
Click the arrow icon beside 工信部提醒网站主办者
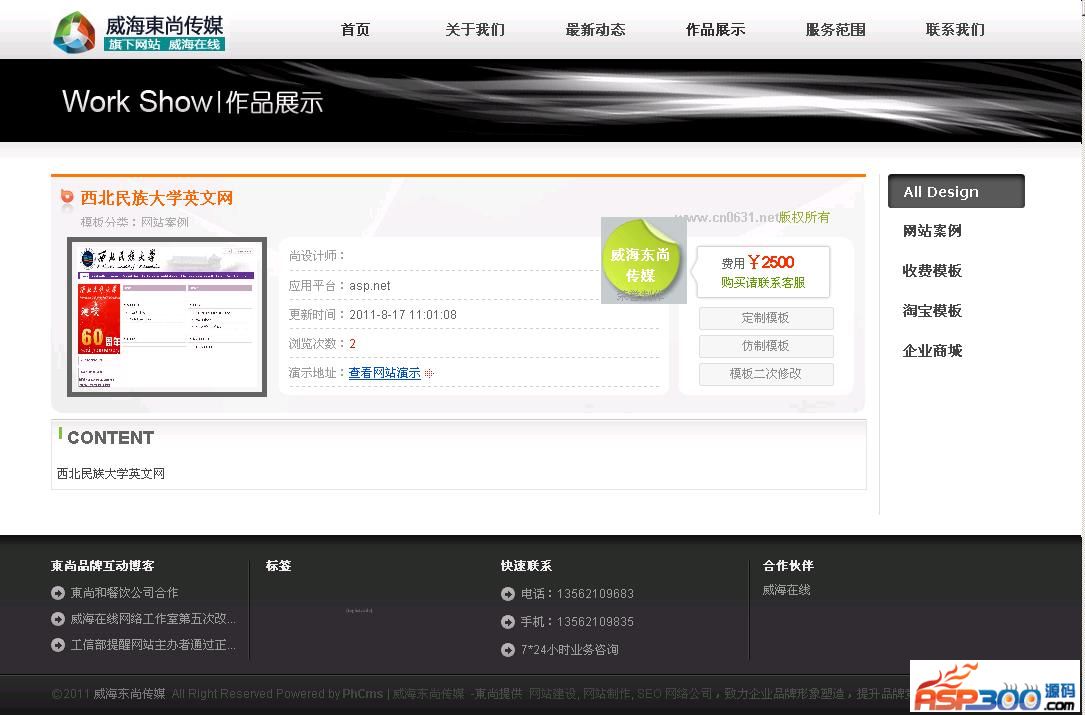point(58,645)
